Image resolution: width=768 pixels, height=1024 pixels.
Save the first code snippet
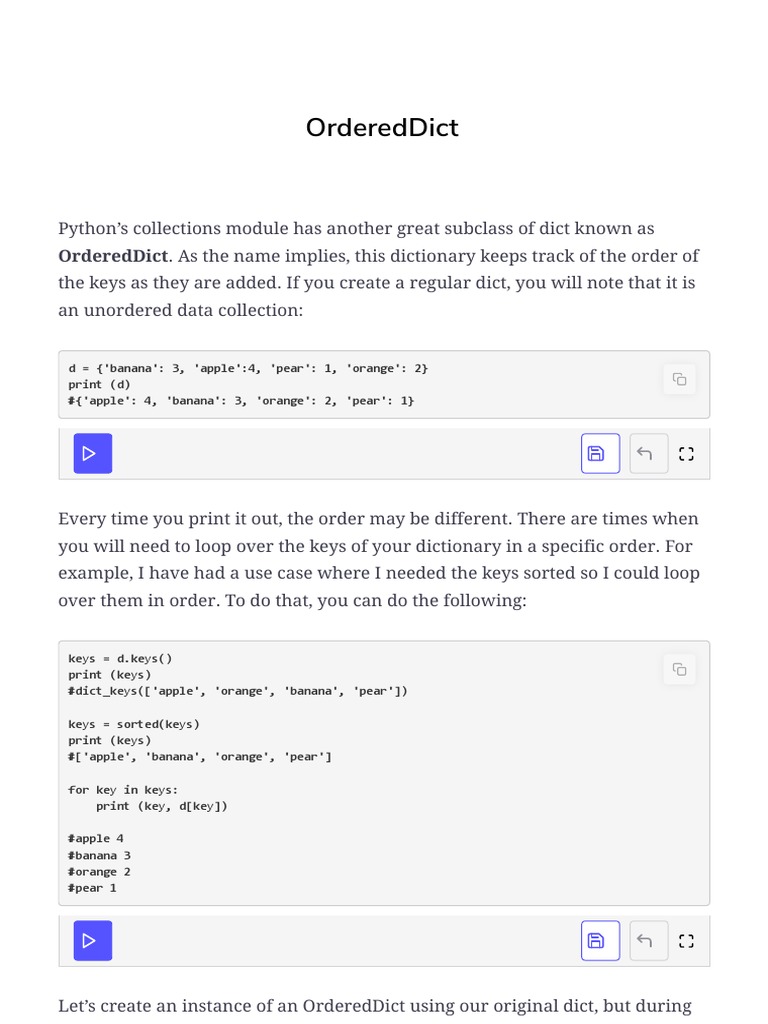600,453
